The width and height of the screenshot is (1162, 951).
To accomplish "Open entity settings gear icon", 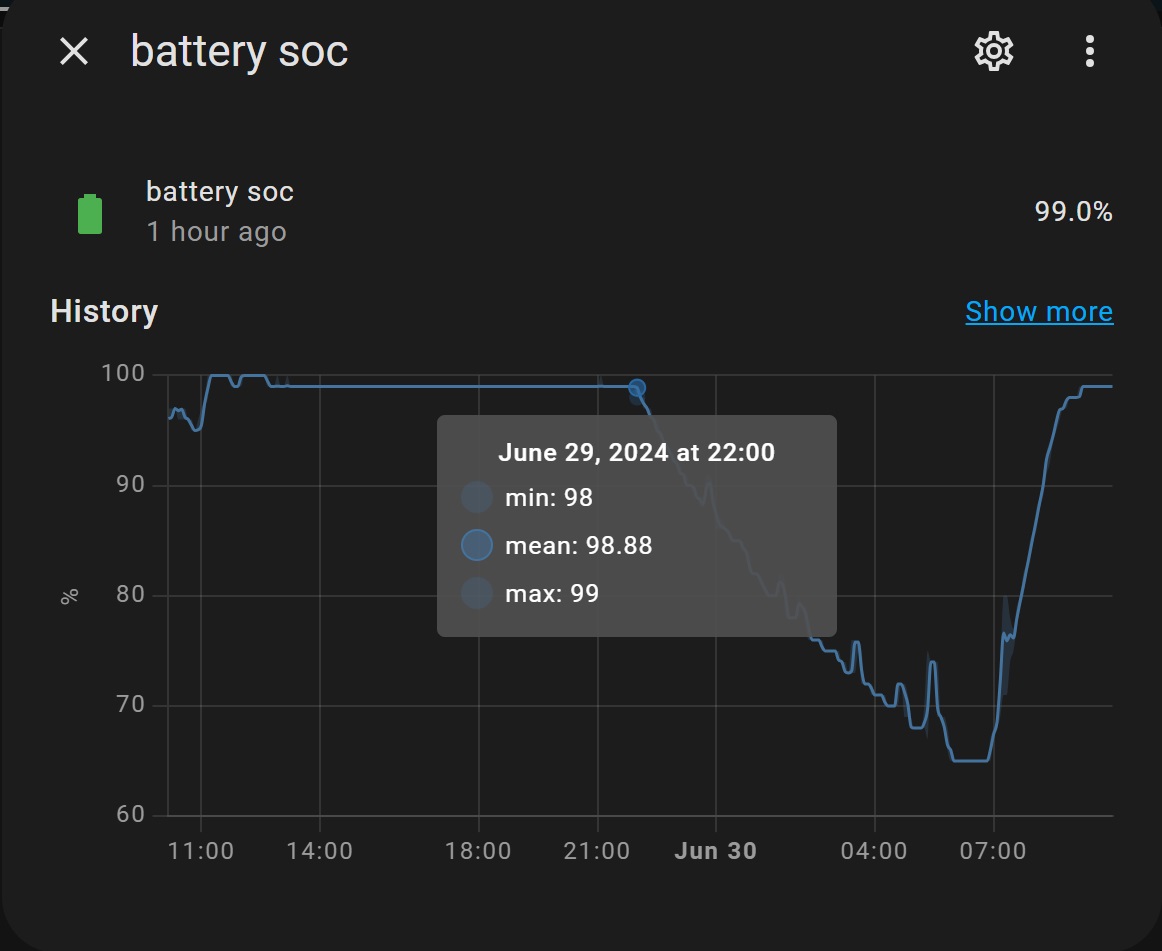I will [x=993, y=51].
